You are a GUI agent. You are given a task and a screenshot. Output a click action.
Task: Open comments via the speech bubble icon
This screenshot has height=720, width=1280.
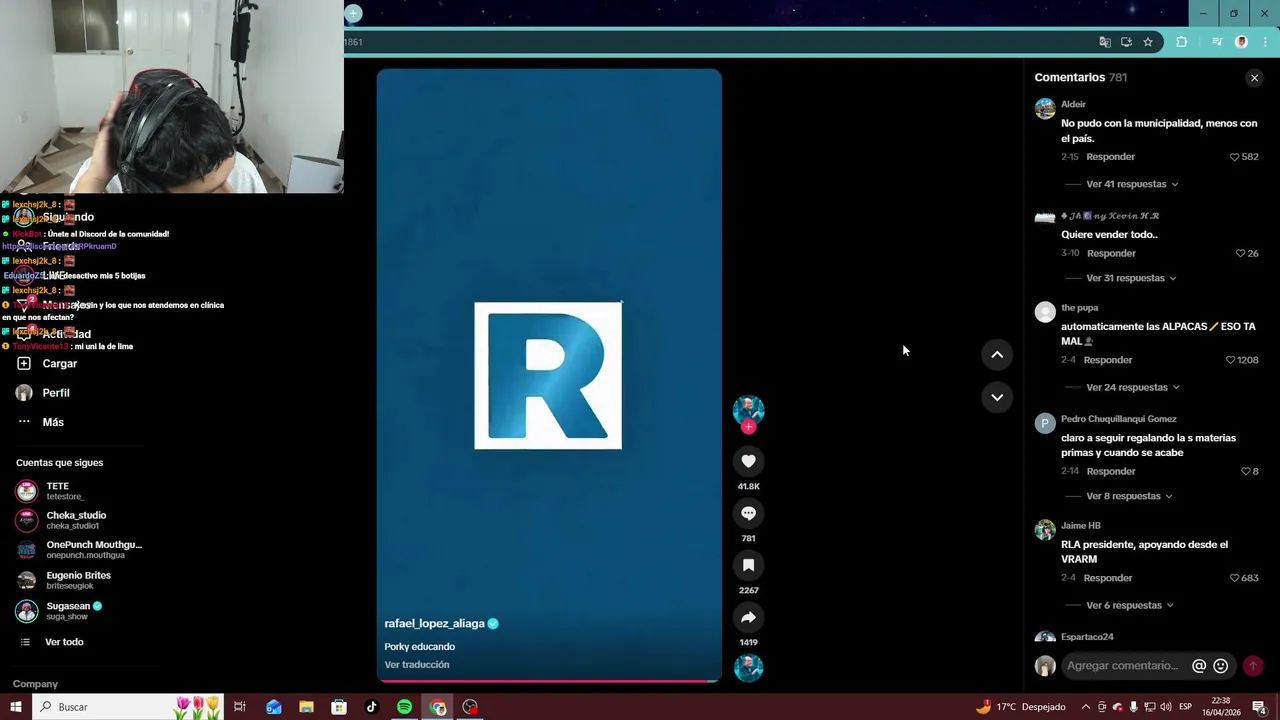pyautogui.click(x=748, y=513)
